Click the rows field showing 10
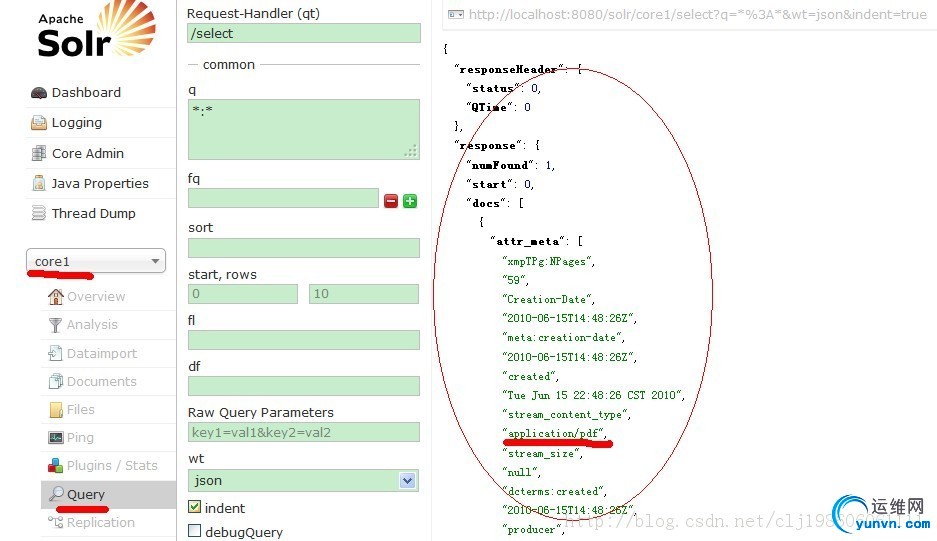This screenshot has width=937, height=541. 364,294
